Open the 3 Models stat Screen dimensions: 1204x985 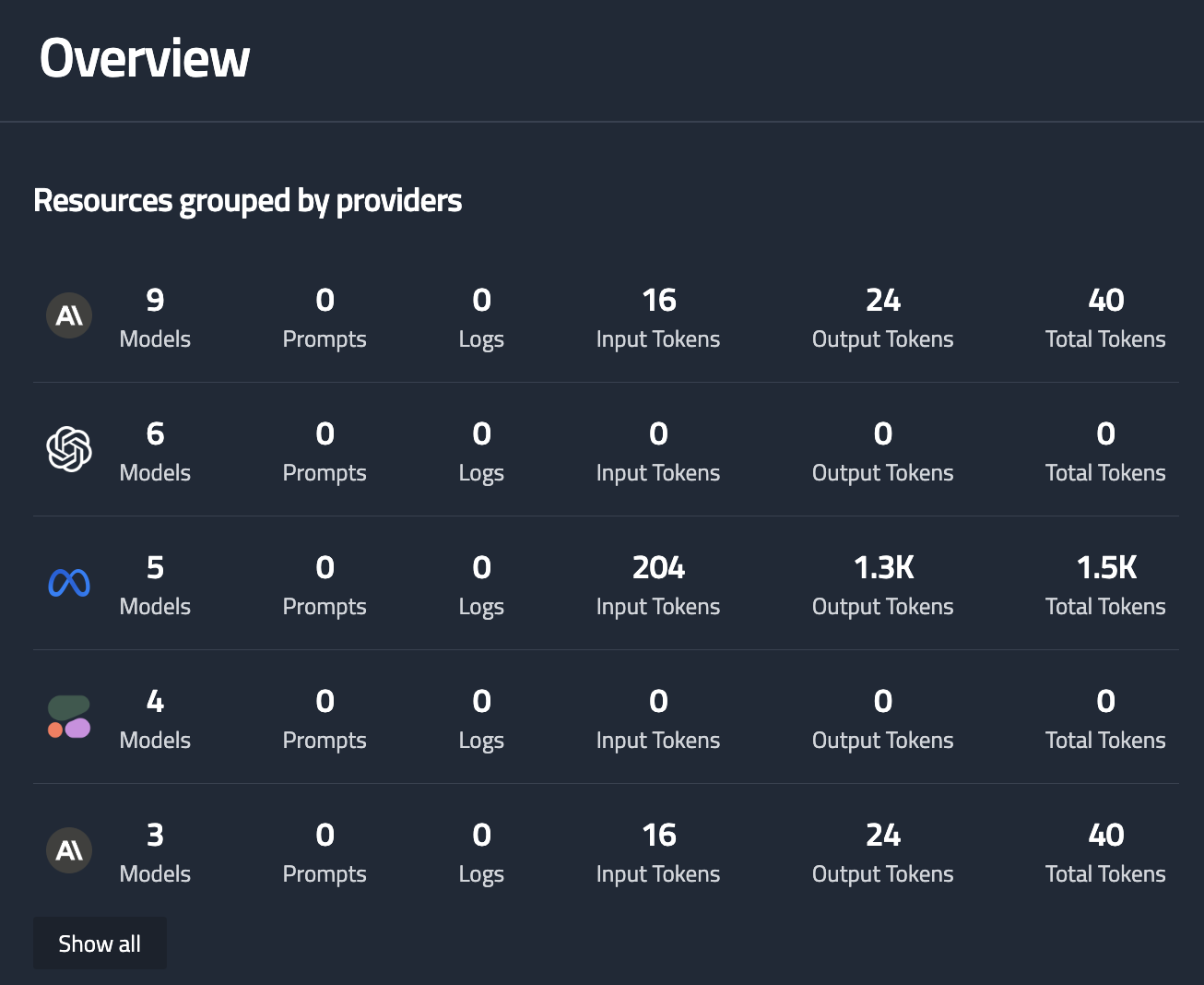coord(155,851)
